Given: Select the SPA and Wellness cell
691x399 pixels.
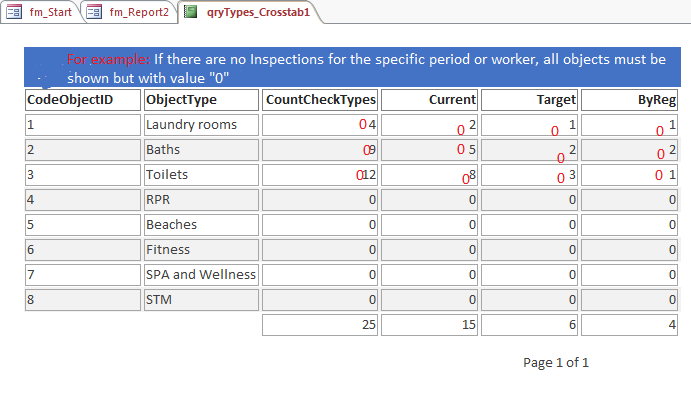Looking at the screenshot, I should 201,275.
